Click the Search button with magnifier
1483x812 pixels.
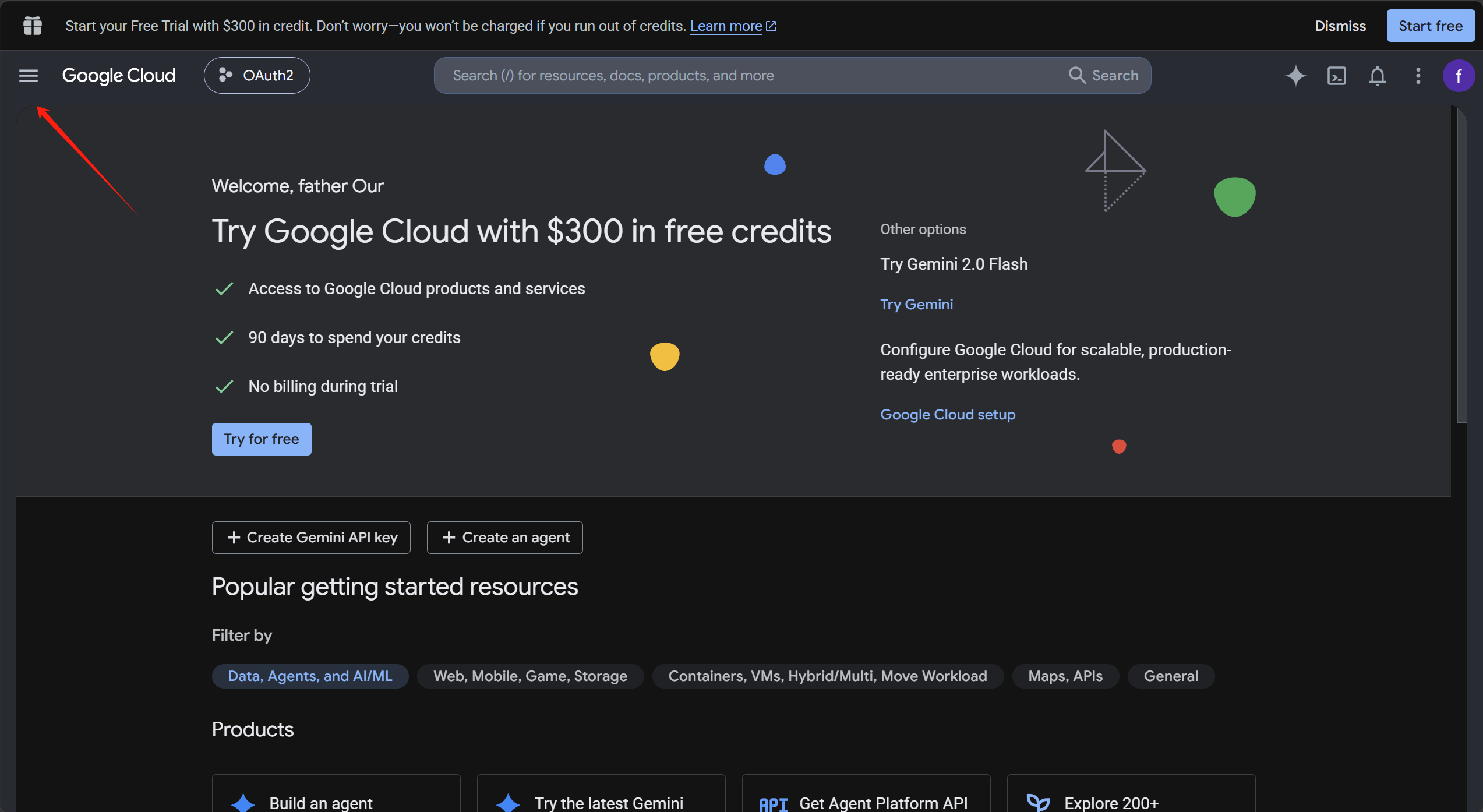point(1104,76)
